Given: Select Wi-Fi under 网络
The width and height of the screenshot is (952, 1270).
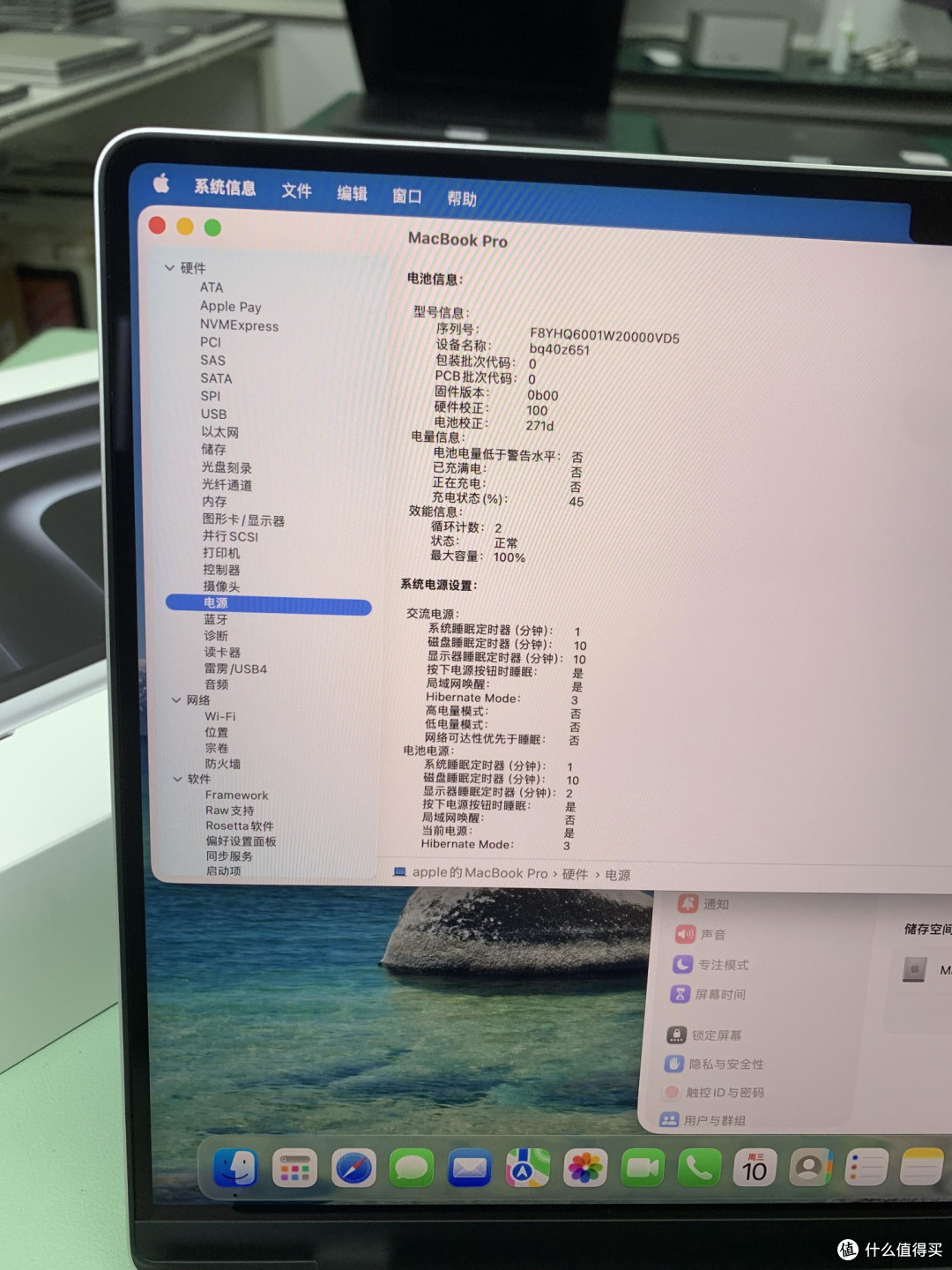Looking at the screenshot, I should click(x=220, y=716).
